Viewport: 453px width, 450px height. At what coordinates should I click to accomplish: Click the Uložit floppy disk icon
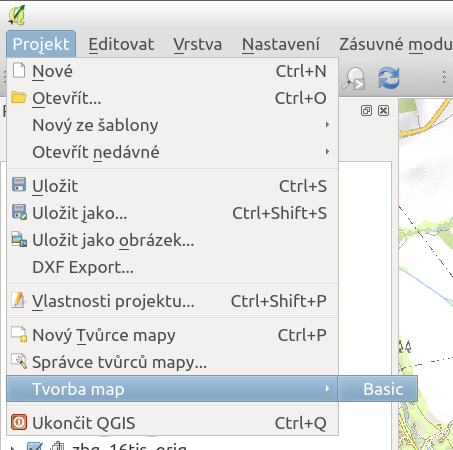coord(19,185)
